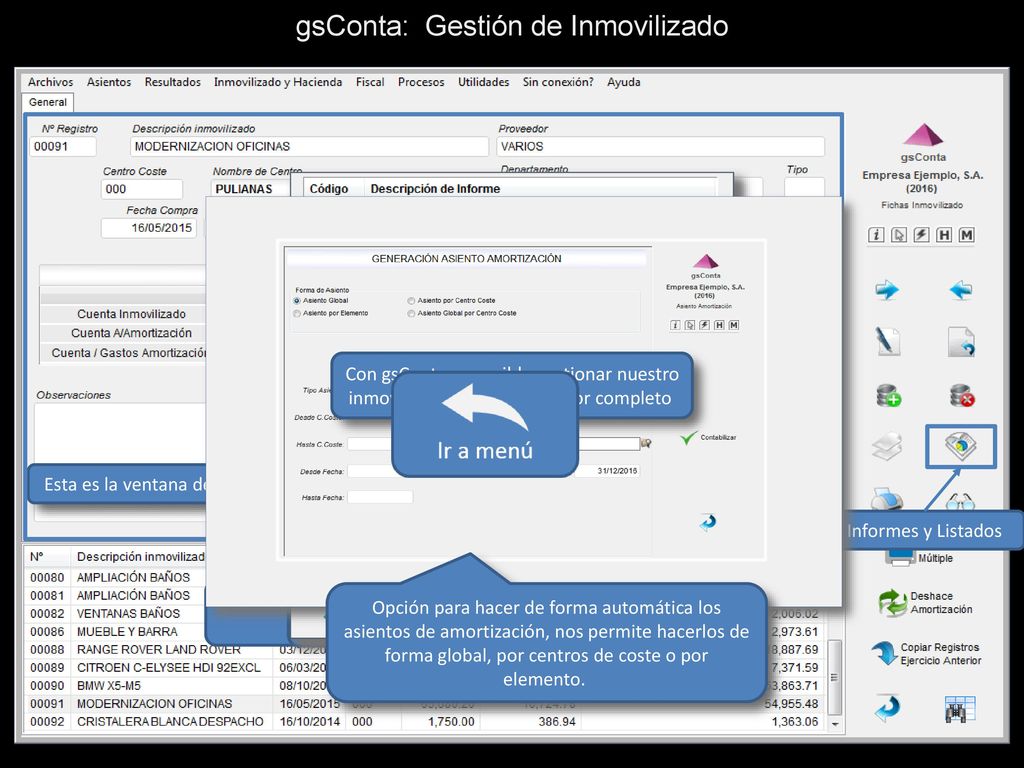Click the Hasta Fecha input in the amortization dialog

point(380,498)
